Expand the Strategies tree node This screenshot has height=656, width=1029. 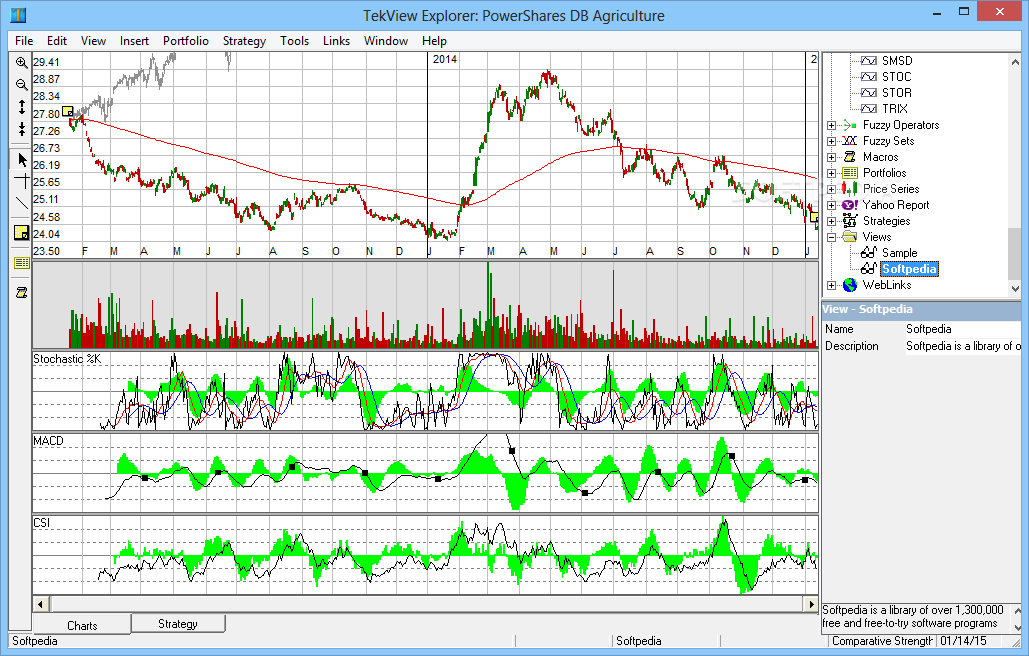tap(831, 221)
